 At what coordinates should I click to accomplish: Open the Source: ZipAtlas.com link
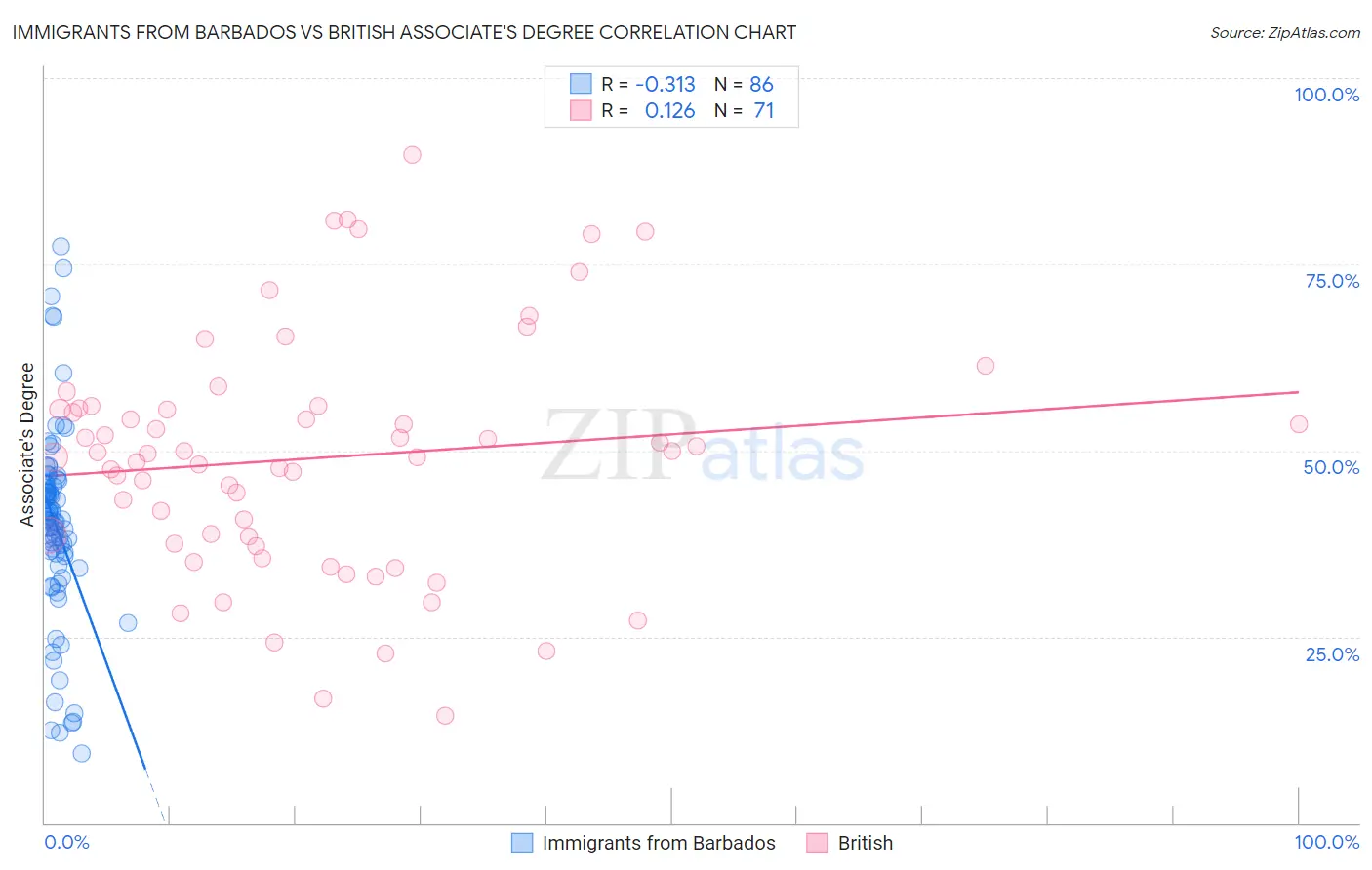(1285, 32)
